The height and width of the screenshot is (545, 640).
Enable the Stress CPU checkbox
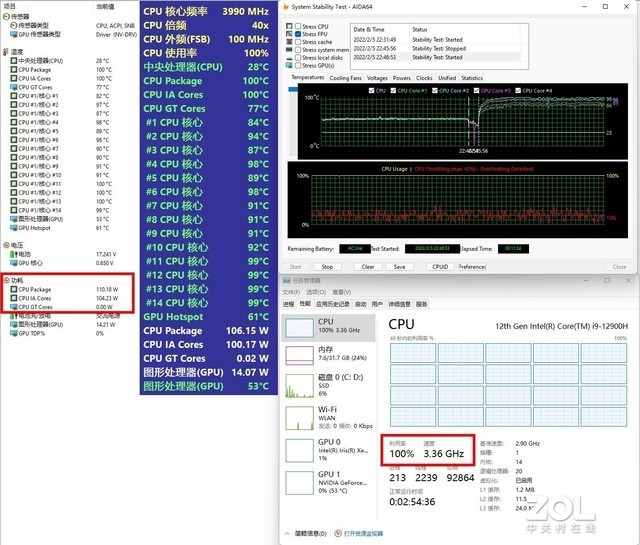pyautogui.click(x=298, y=26)
